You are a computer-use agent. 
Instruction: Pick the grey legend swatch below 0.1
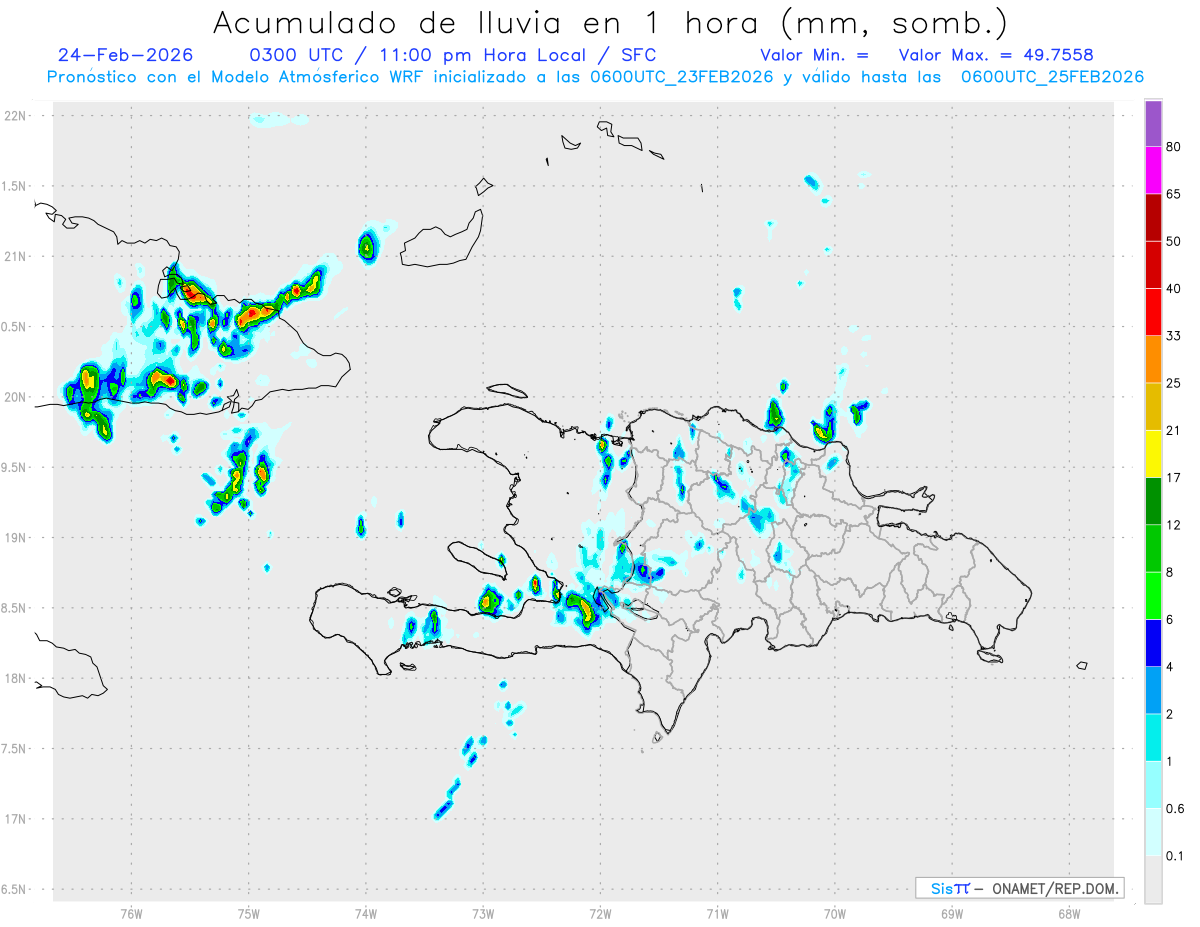(1153, 879)
